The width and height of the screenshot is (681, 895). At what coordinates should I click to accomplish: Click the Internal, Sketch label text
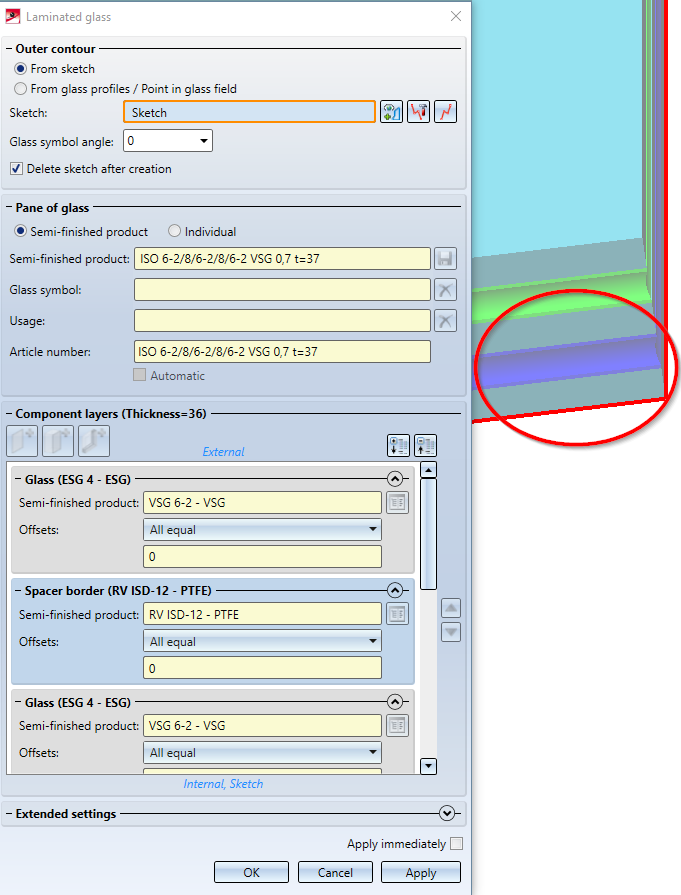click(223, 784)
